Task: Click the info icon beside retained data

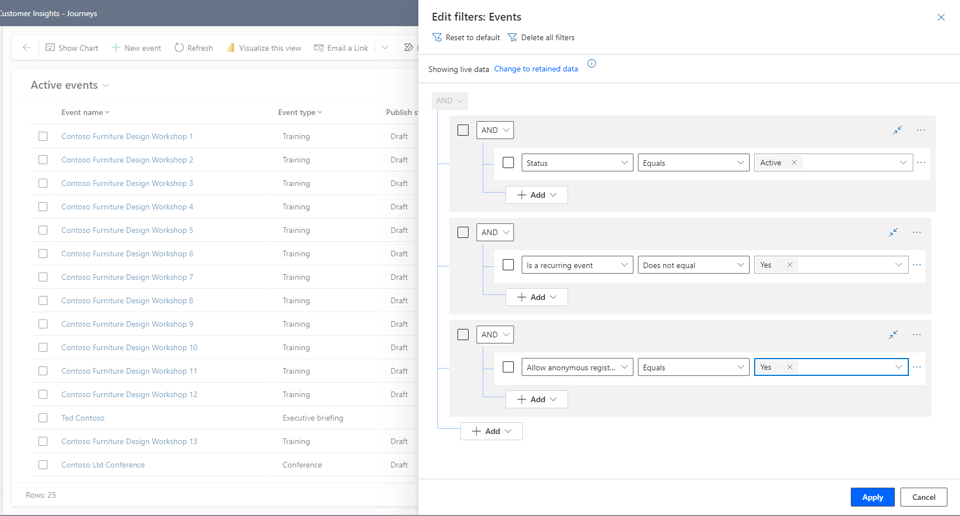Action: (592, 64)
